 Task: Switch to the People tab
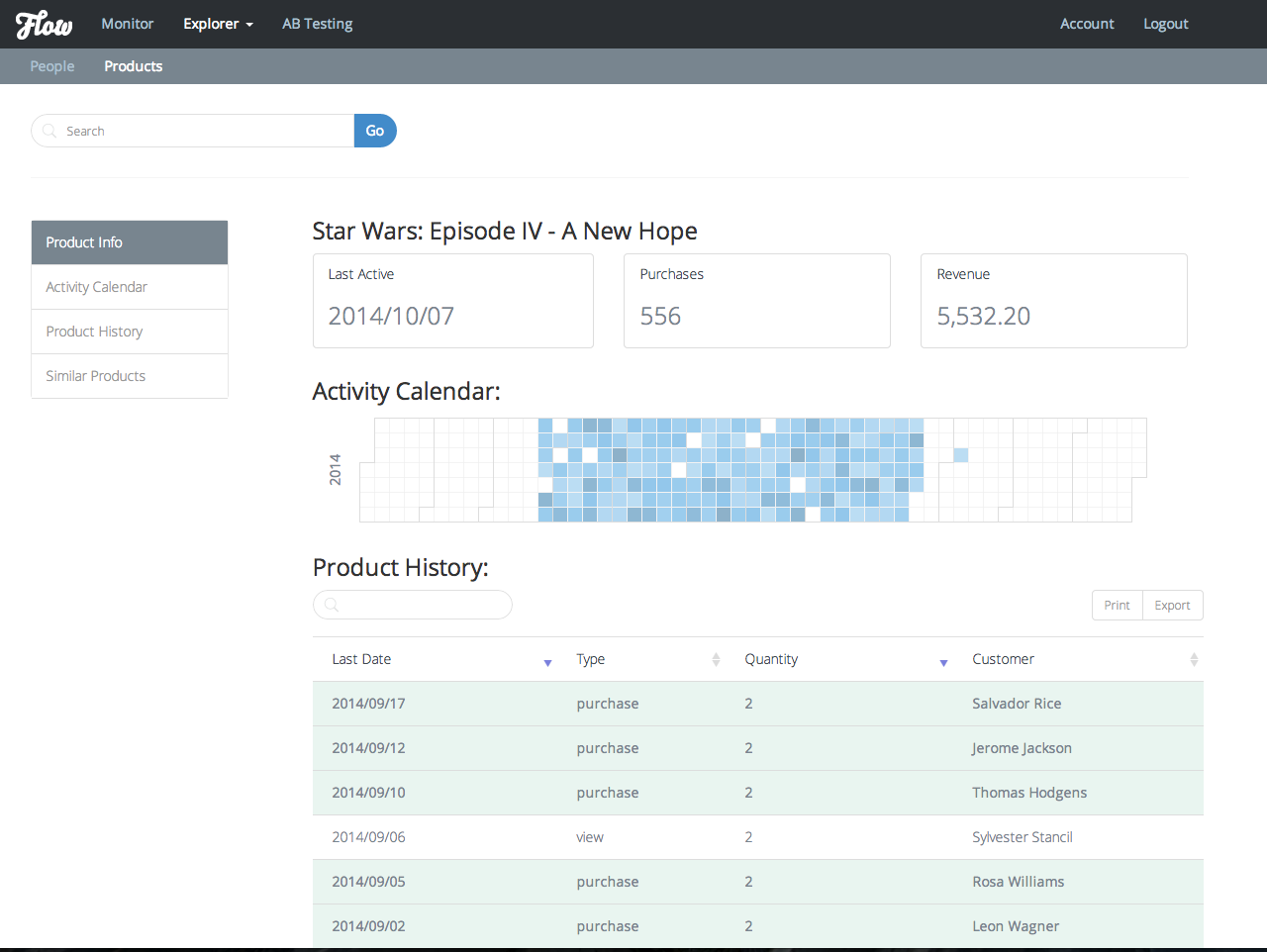tap(52, 66)
